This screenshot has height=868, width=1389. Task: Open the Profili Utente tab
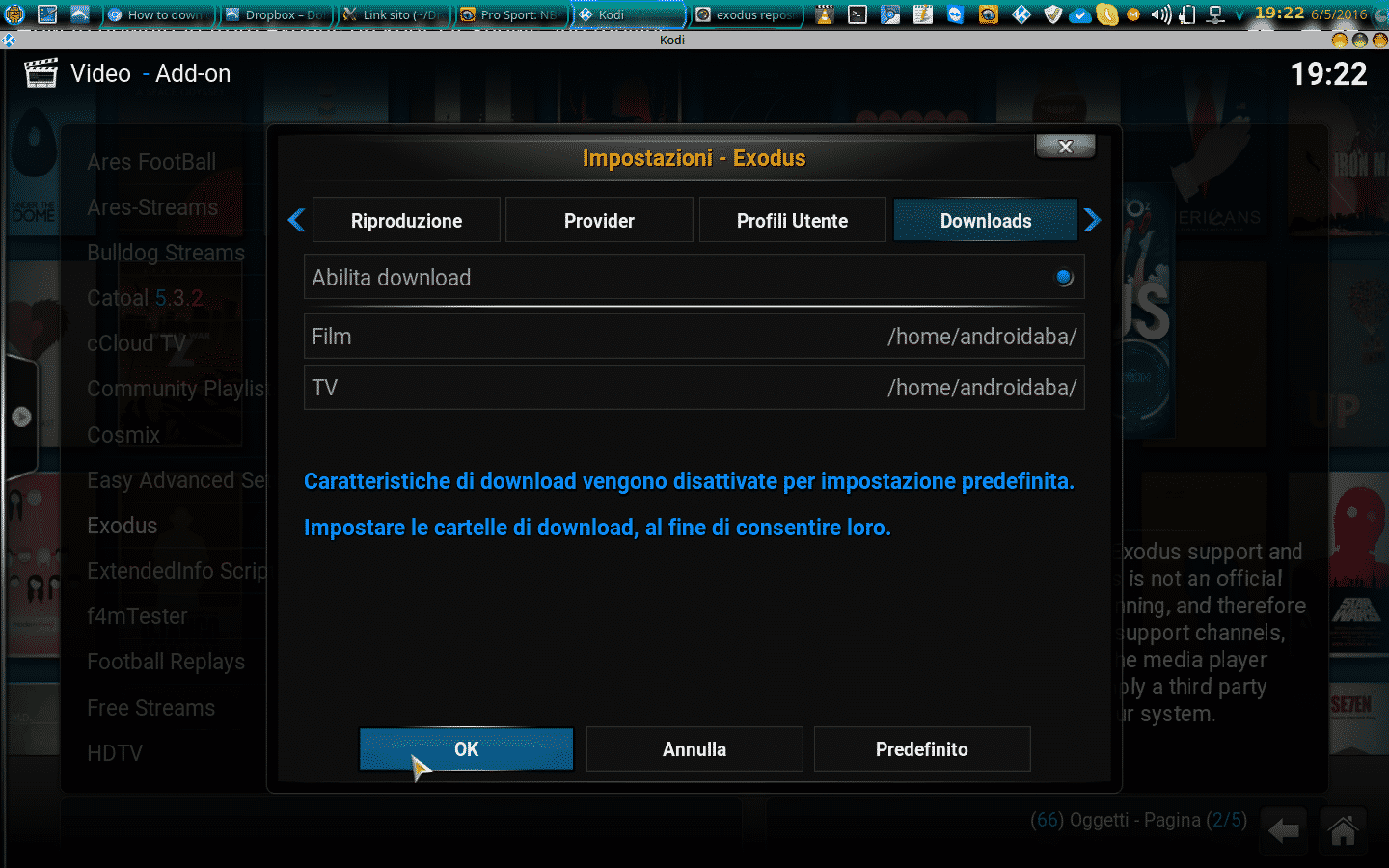(792, 220)
